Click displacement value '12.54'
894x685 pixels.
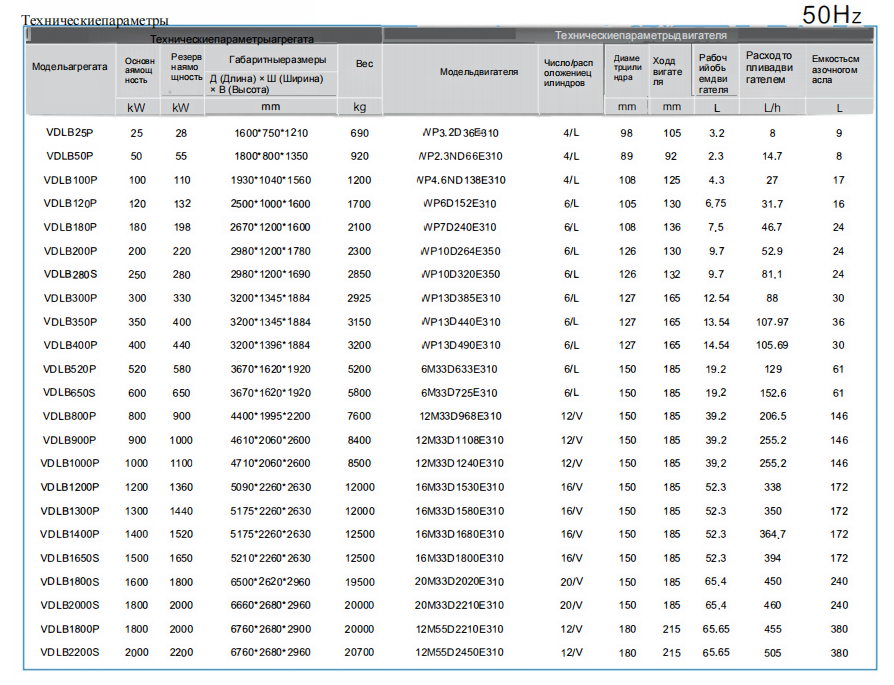[716, 298]
